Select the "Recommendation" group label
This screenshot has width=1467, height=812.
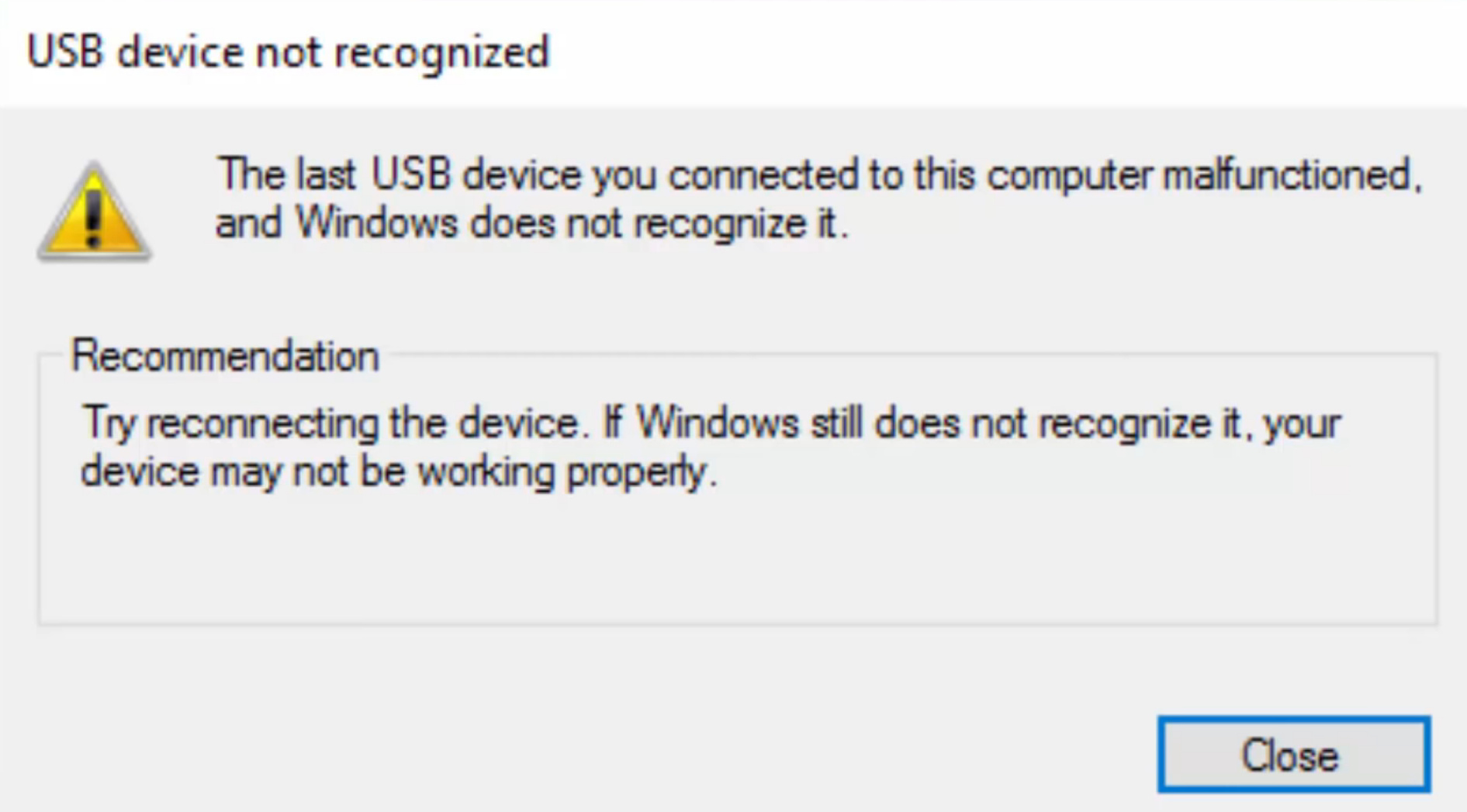click(225, 356)
